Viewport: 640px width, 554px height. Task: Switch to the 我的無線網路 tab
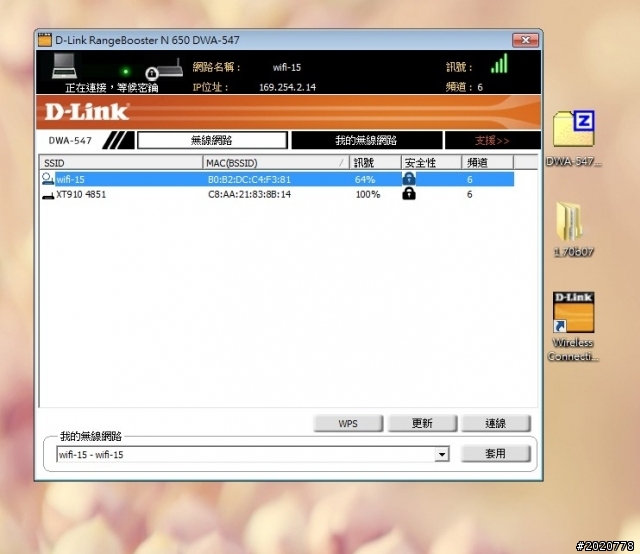click(366, 140)
